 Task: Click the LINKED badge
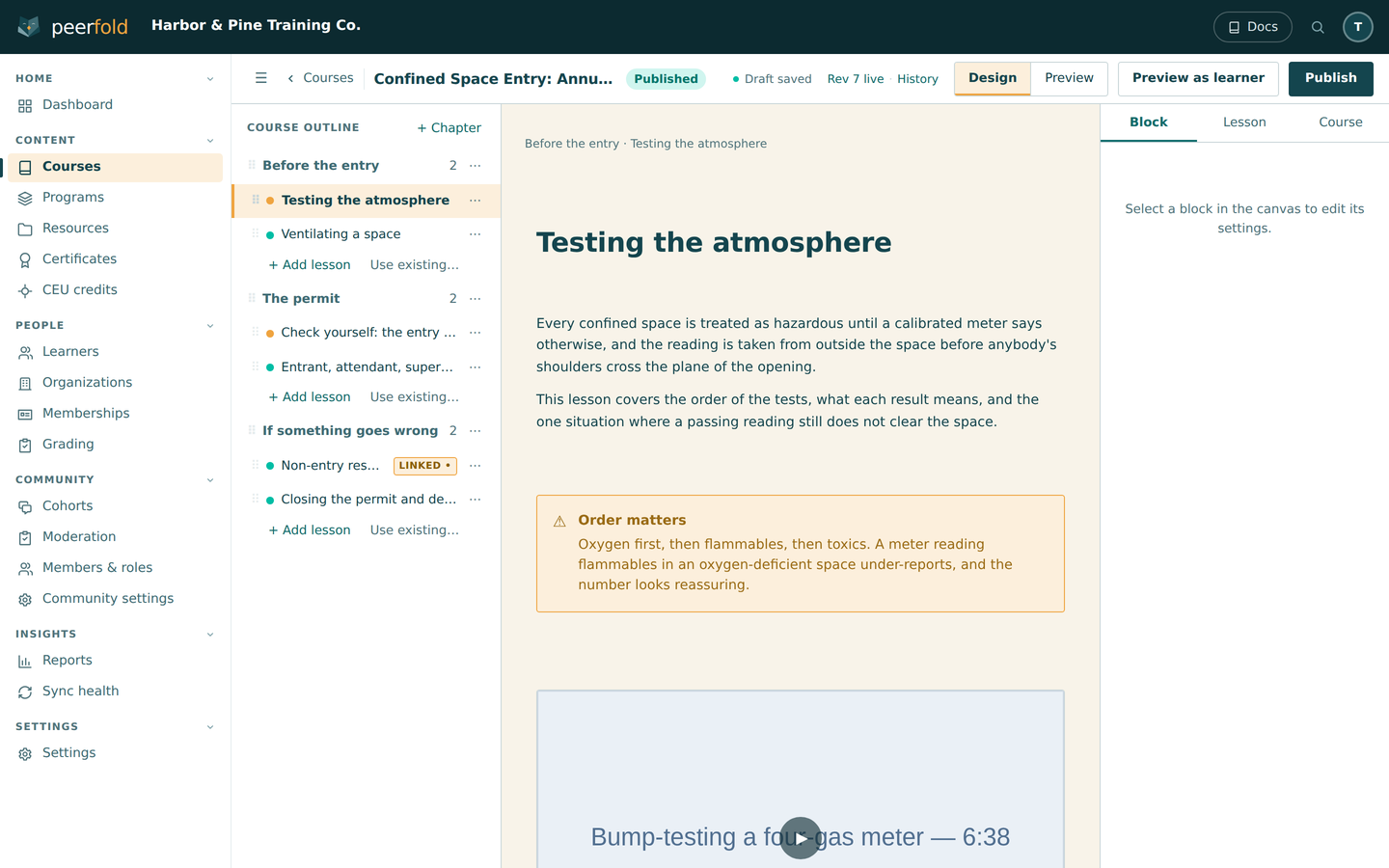pos(425,466)
